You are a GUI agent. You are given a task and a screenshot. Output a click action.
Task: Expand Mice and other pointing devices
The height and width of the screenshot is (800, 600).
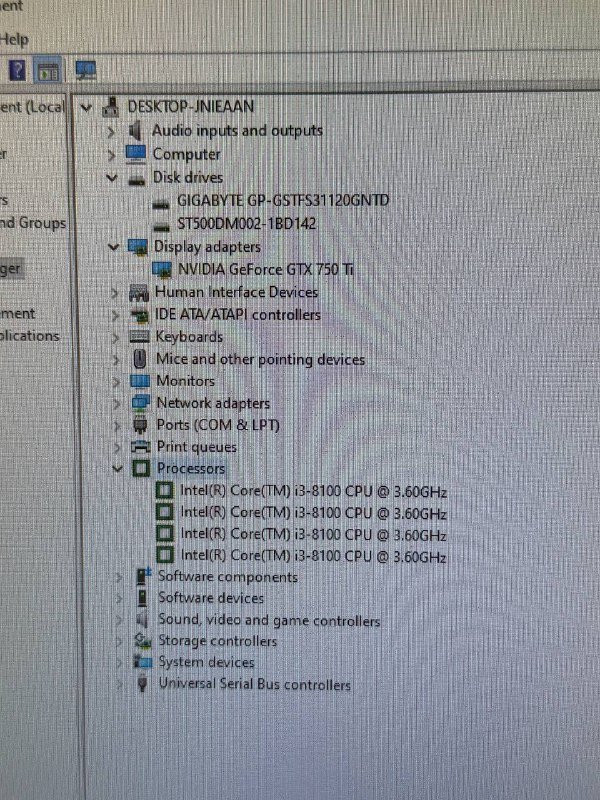click(116, 360)
